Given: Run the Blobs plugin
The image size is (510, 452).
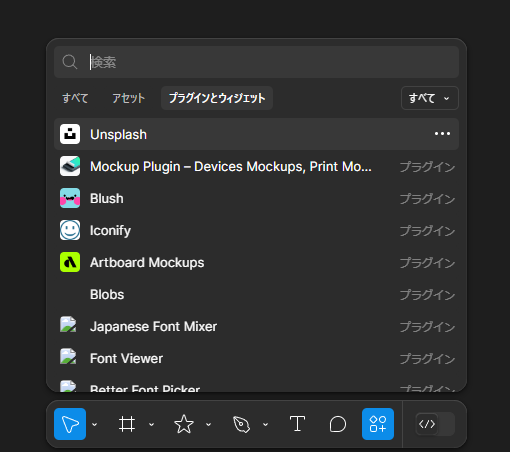Looking at the screenshot, I should point(256,294).
